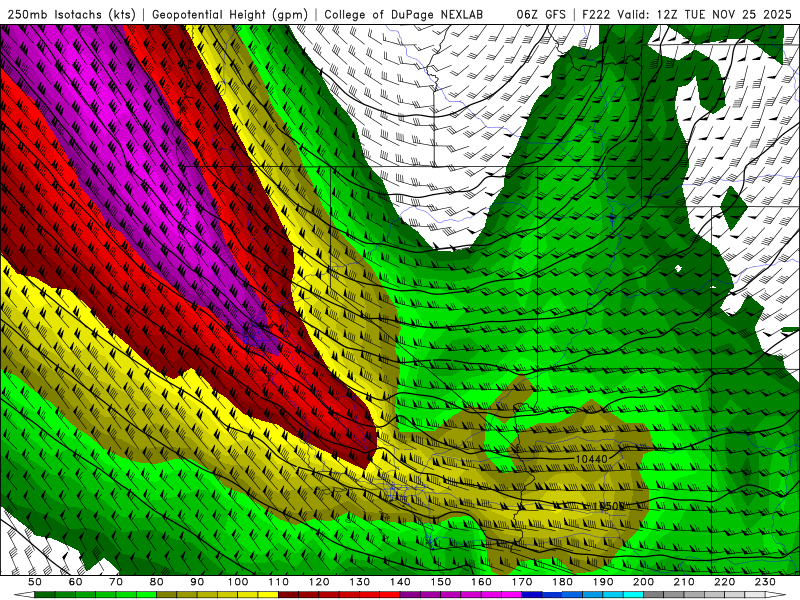The width and height of the screenshot is (800, 600).
Task: Click the 100 value on the color scale
Action: click(238, 582)
